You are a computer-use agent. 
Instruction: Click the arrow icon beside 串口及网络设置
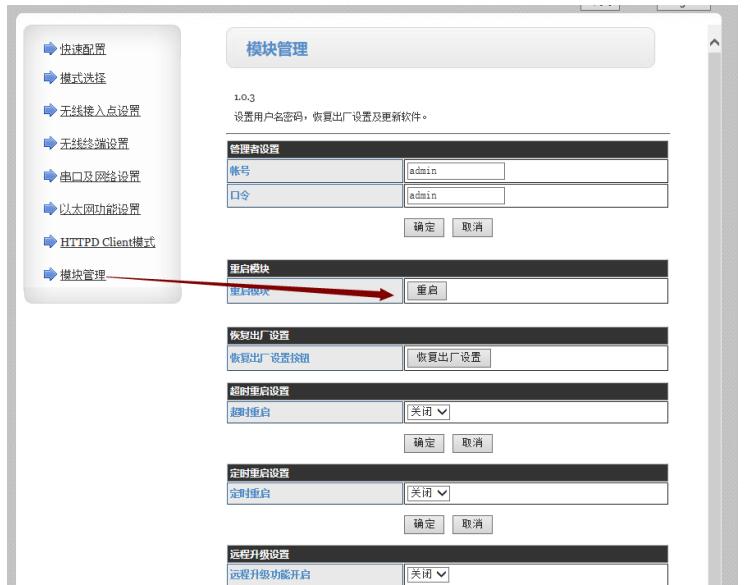click(50, 177)
